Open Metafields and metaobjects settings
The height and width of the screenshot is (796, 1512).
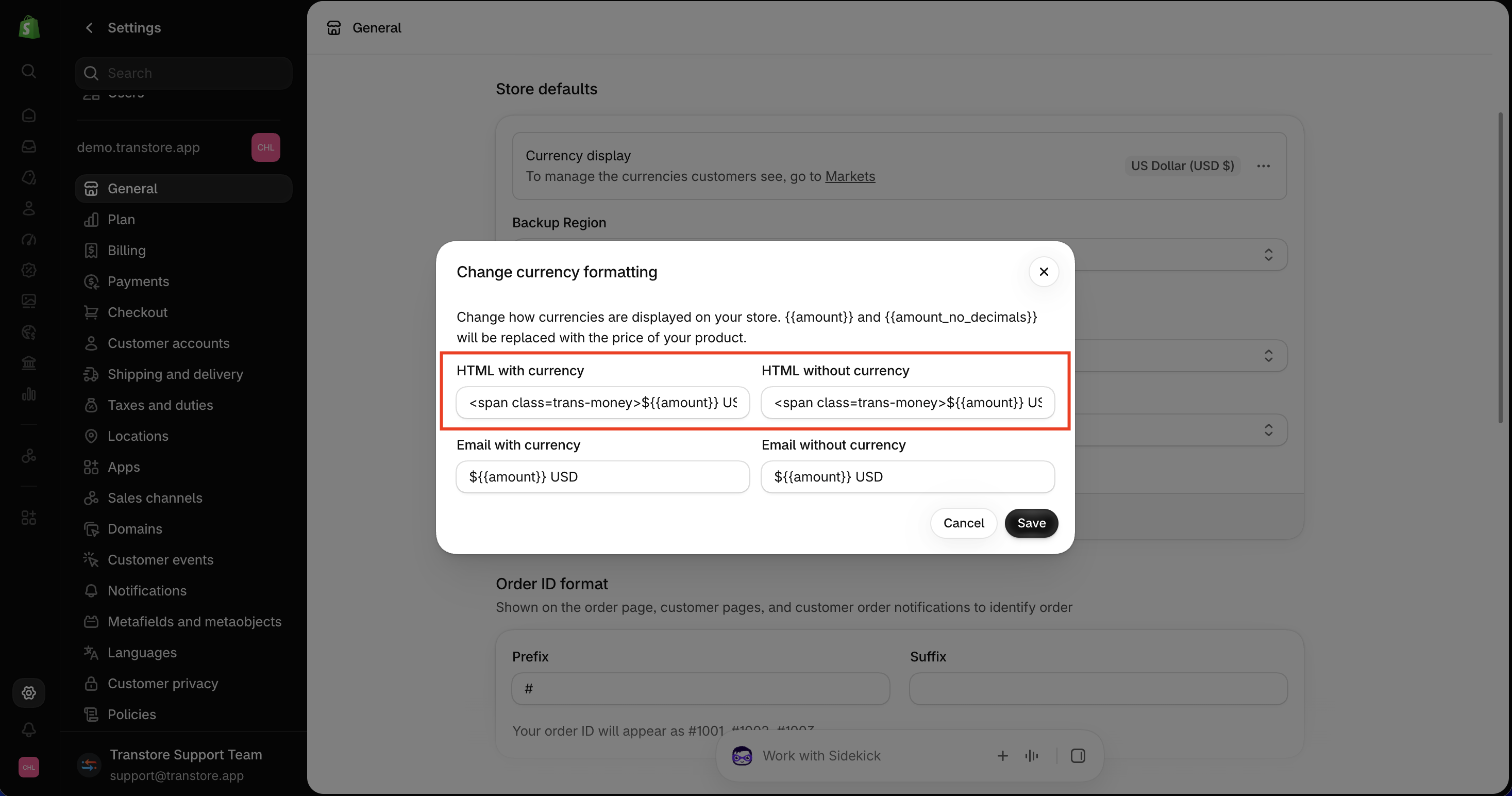tap(183, 622)
